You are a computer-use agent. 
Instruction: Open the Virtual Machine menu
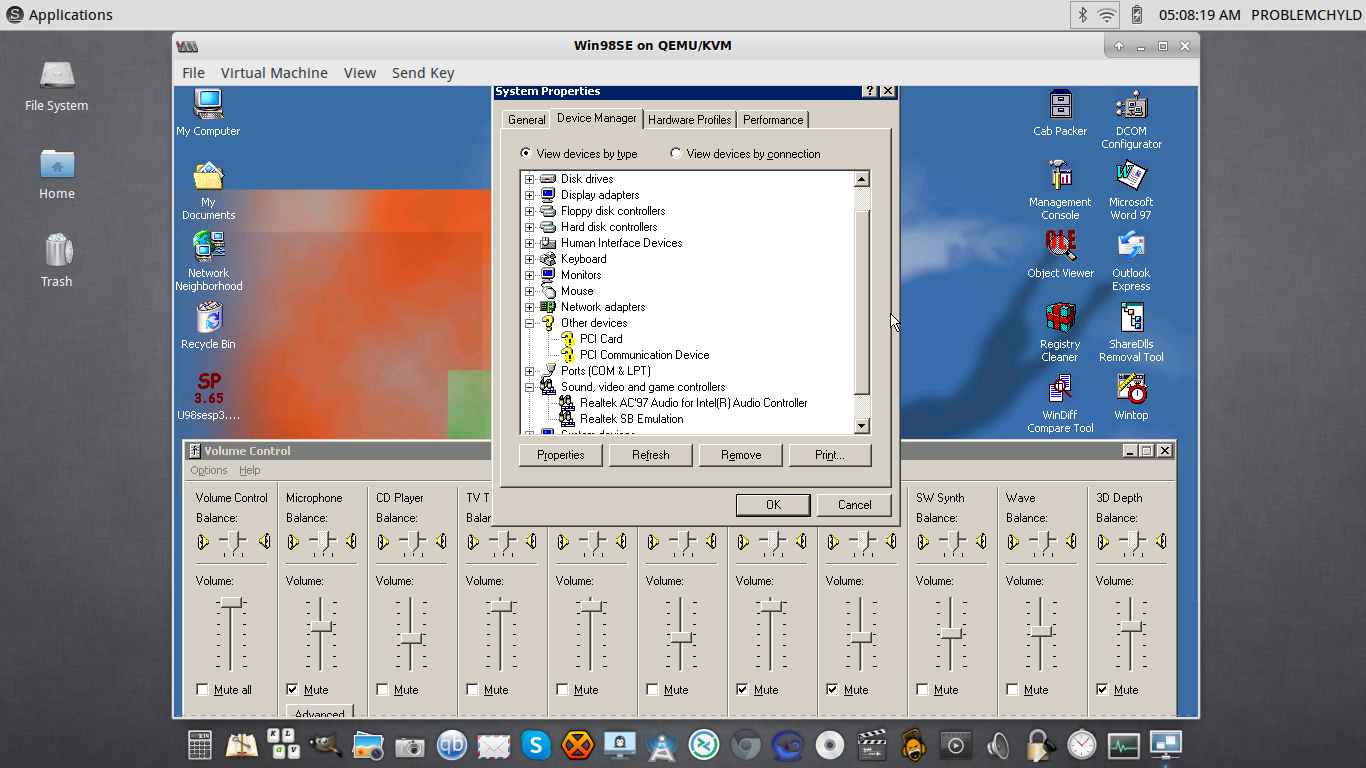pos(274,73)
